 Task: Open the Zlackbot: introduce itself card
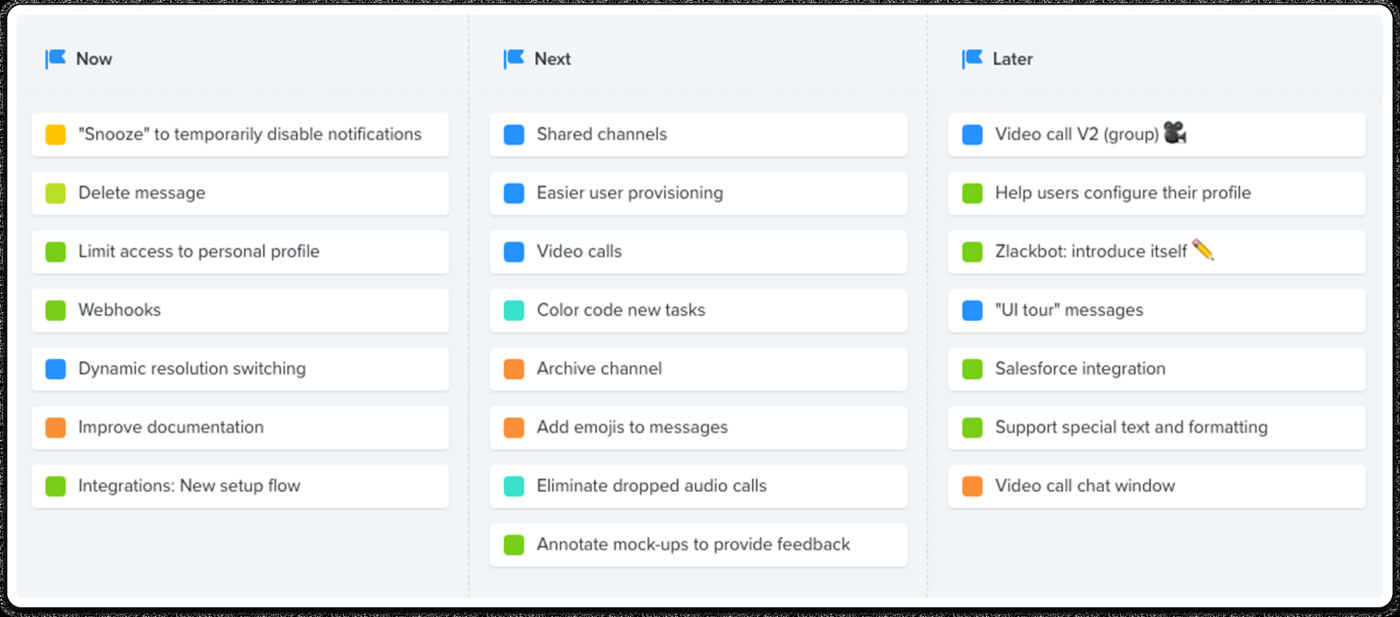tap(1157, 252)
